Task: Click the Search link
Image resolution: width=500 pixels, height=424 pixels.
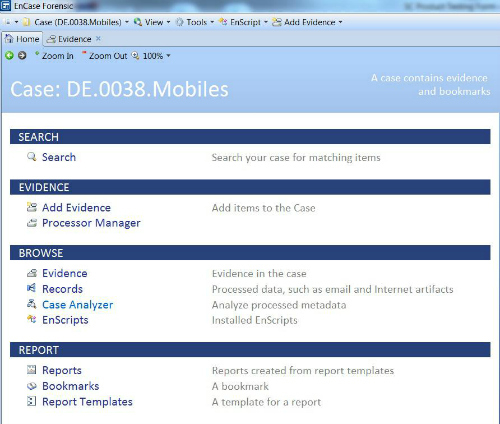Action: [x=59, y=157]
